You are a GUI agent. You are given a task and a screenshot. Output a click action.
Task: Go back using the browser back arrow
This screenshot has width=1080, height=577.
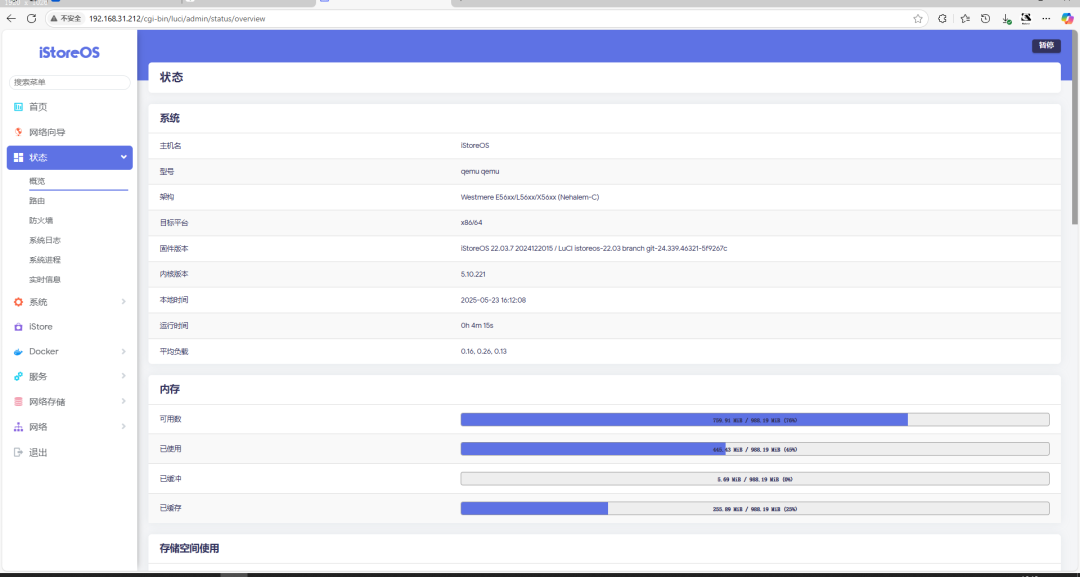pos(11,19)
